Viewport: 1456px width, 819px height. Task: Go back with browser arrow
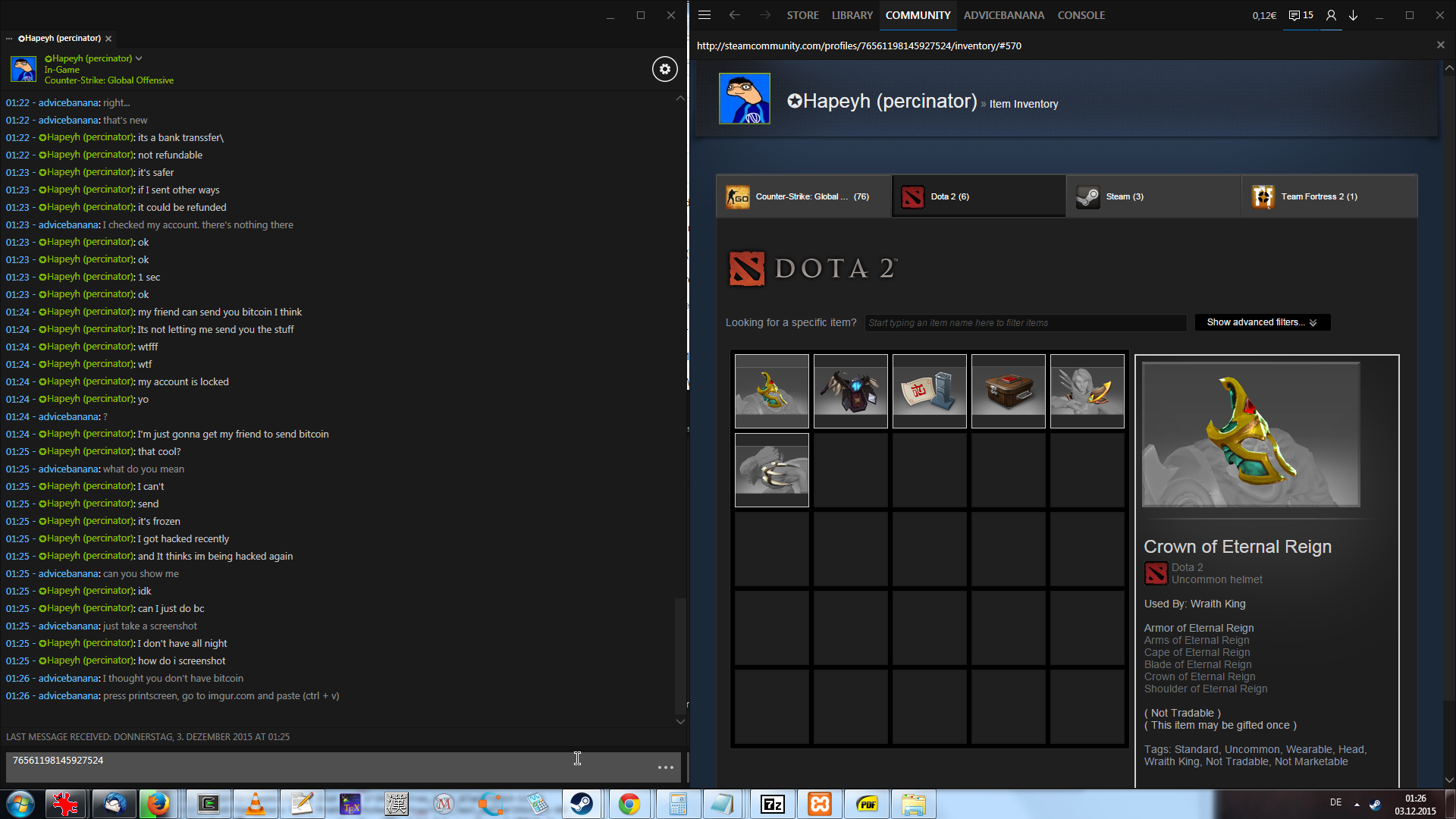734,15
